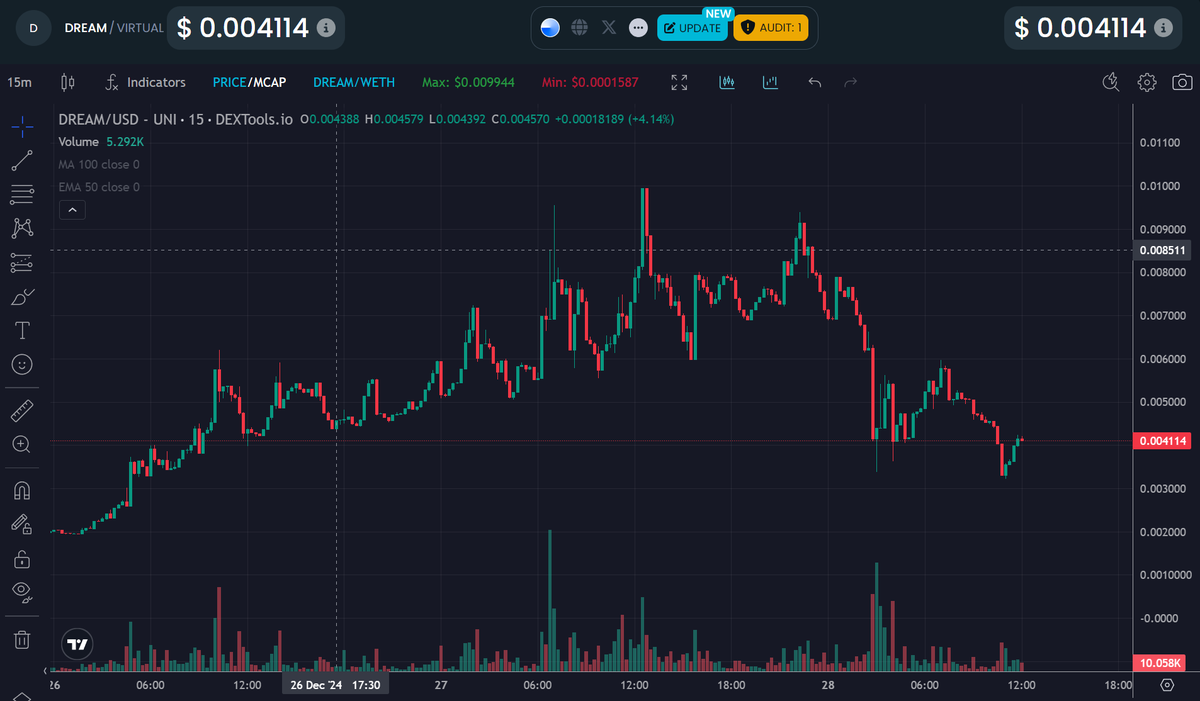Screen dimensions: 1200x701
Task: Click the 0.004114 current price label
Action: 1163,440
